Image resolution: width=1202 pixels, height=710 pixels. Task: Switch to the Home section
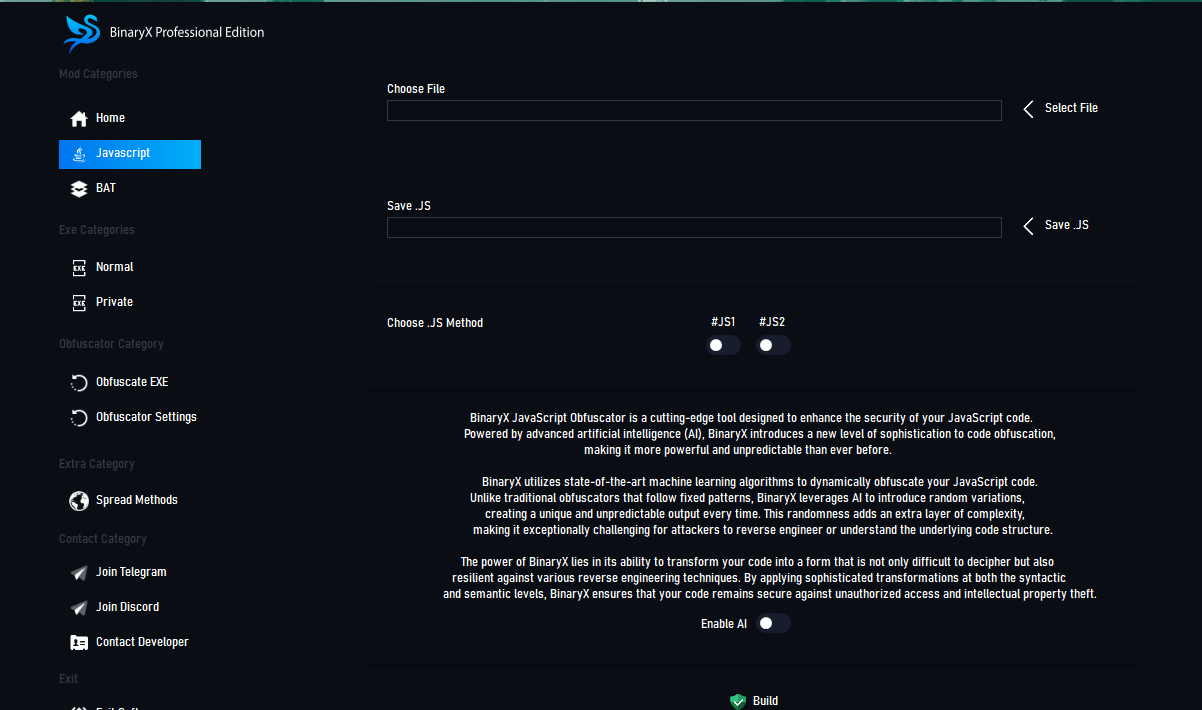click(110, 118)
